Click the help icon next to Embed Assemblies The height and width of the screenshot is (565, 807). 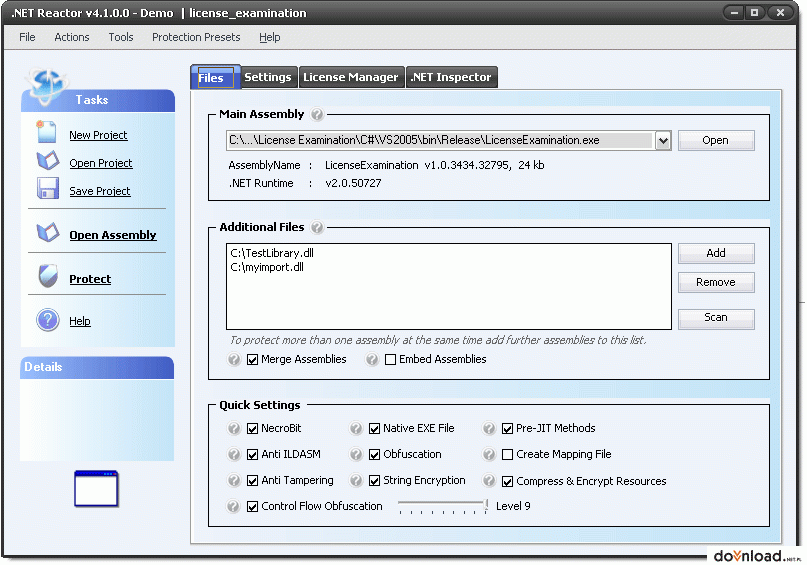(x=372, y=359)
